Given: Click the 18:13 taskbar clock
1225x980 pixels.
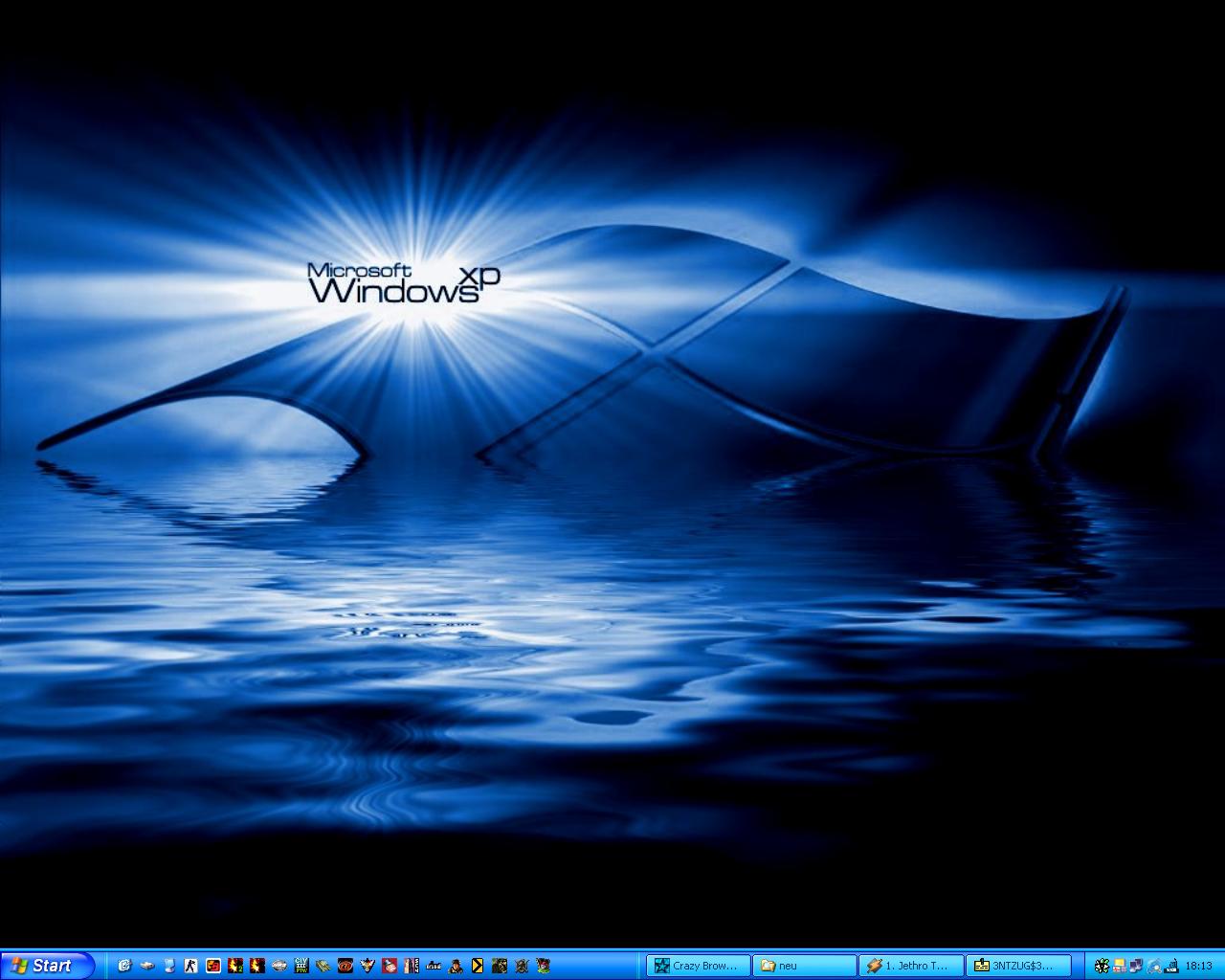Looking at the screenshot, I should click(x=1198, y=966).
